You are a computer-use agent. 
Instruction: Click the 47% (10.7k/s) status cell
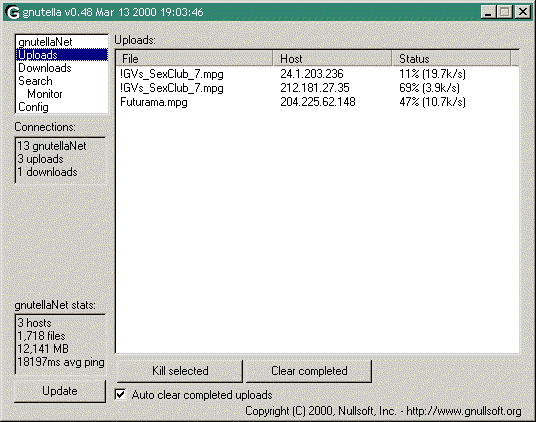(432, 102)
